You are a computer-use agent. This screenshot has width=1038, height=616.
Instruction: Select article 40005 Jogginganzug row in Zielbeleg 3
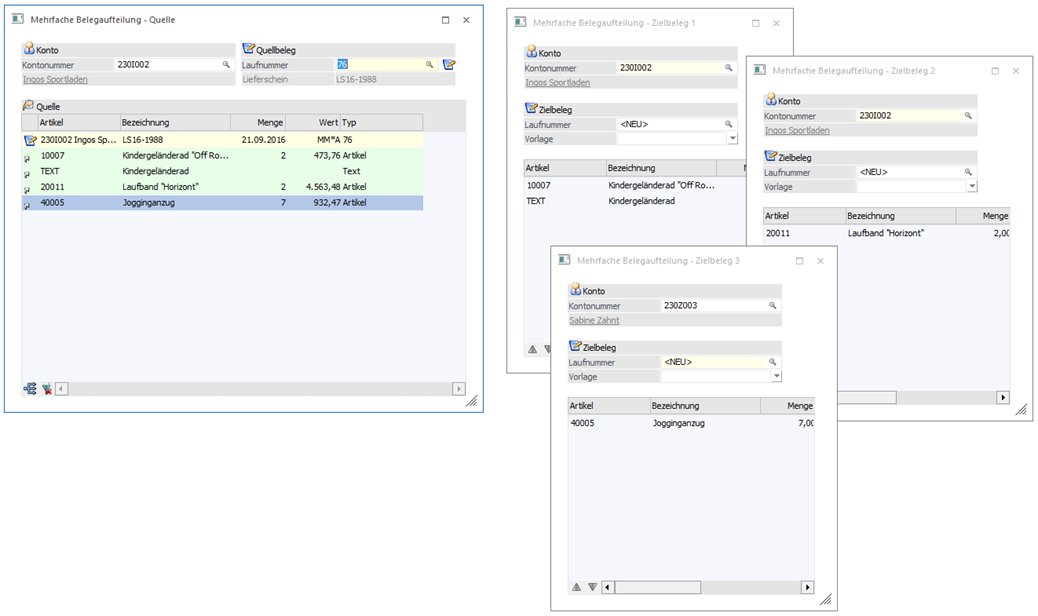(x=691, y=423)
